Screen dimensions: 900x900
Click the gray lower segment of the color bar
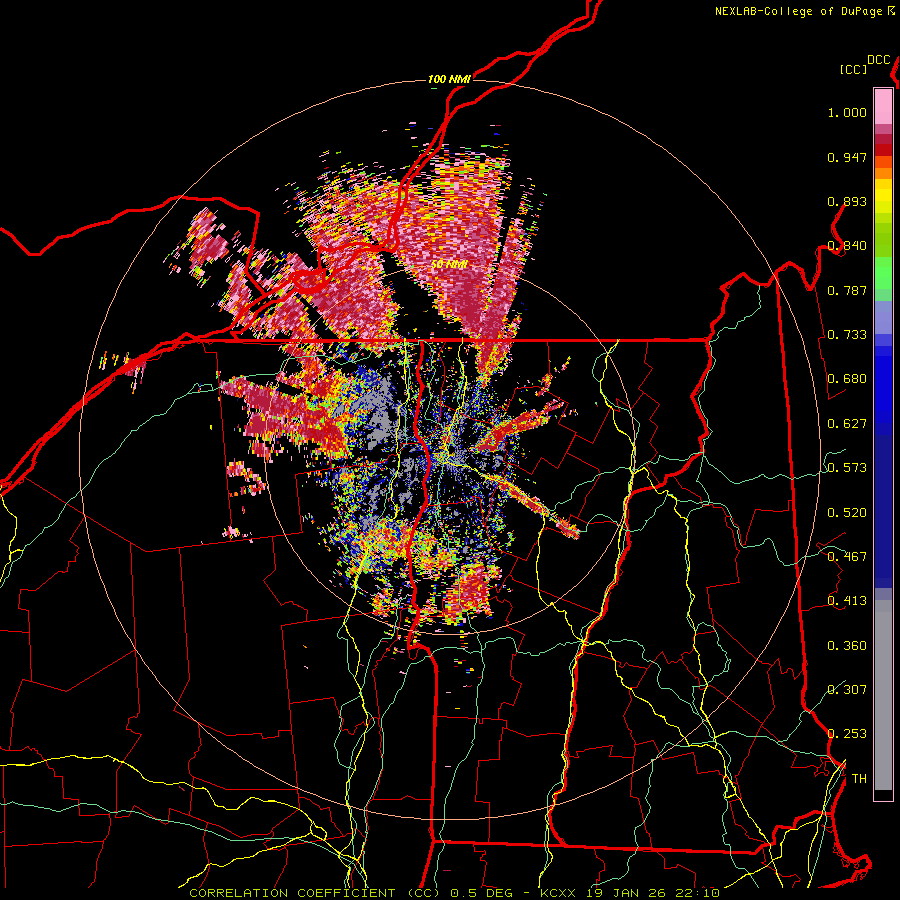click(x=883, y=695)
